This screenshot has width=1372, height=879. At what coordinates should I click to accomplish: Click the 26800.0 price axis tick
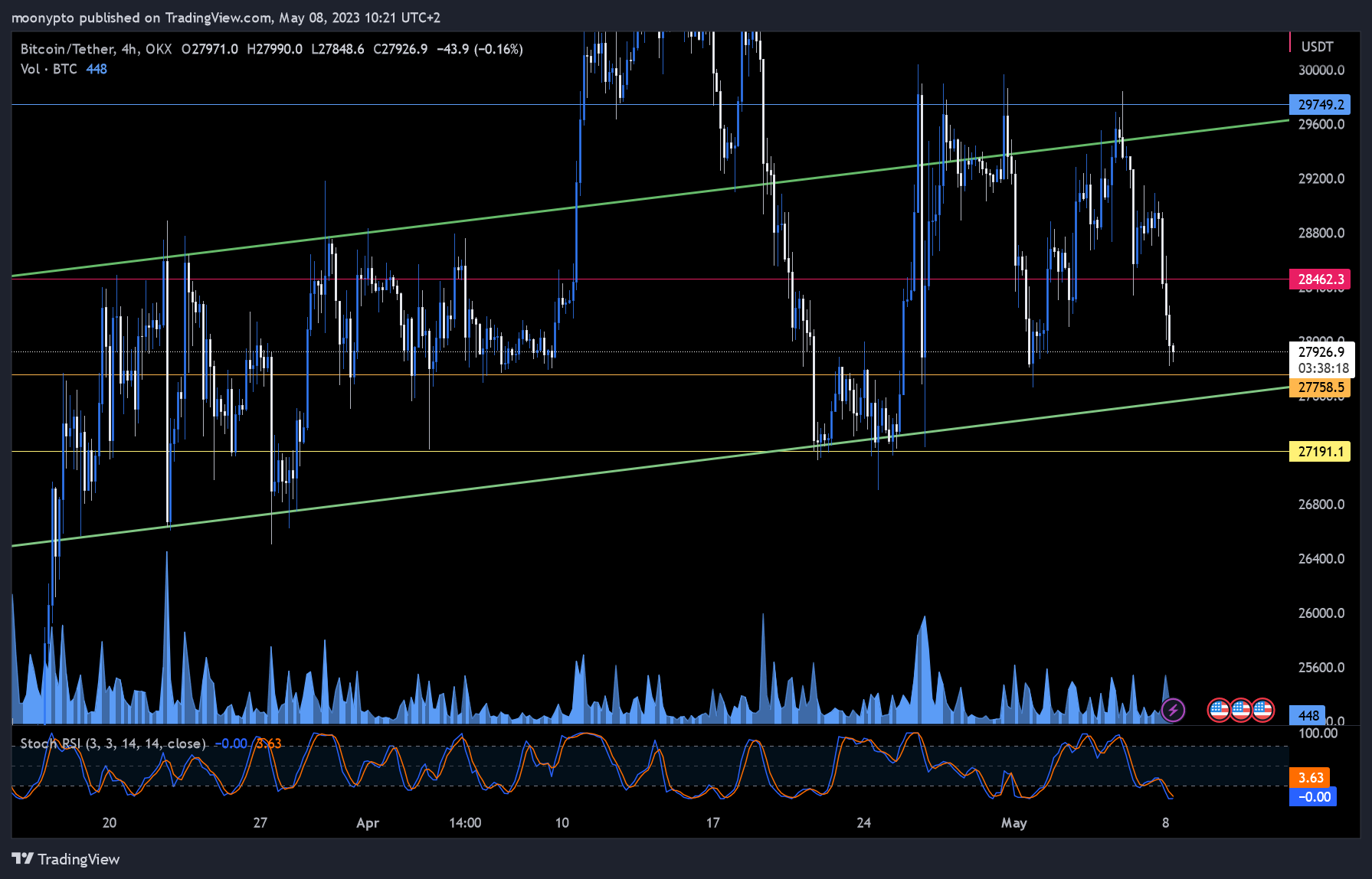coord(1321,505)
